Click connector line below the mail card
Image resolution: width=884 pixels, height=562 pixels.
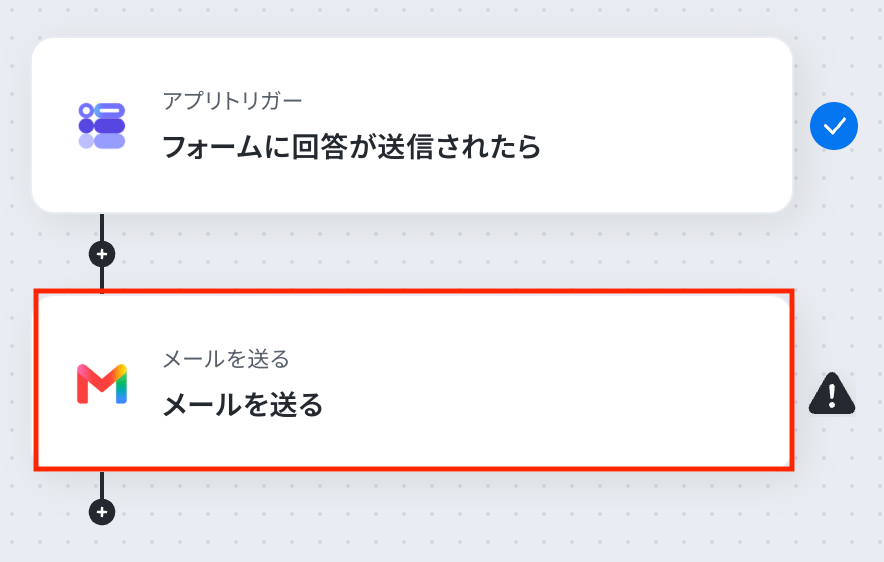pyautogui.click(x=102, y=485)
